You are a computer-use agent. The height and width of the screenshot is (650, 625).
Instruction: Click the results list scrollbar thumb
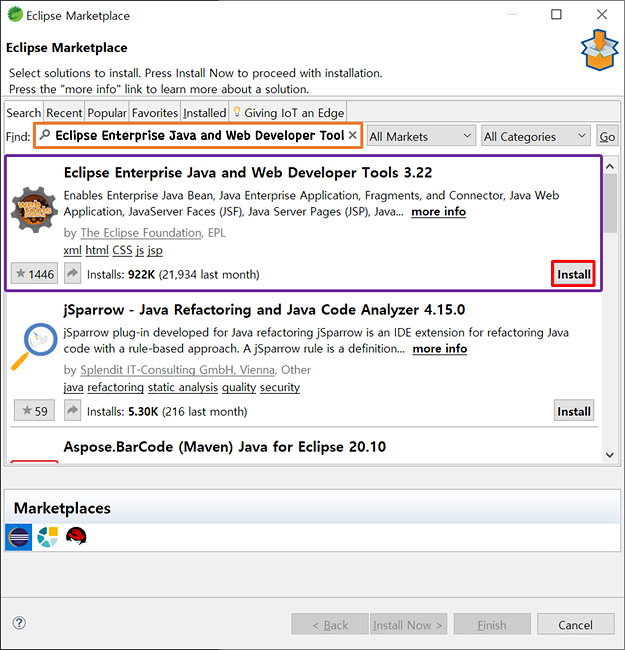(610, 203)
